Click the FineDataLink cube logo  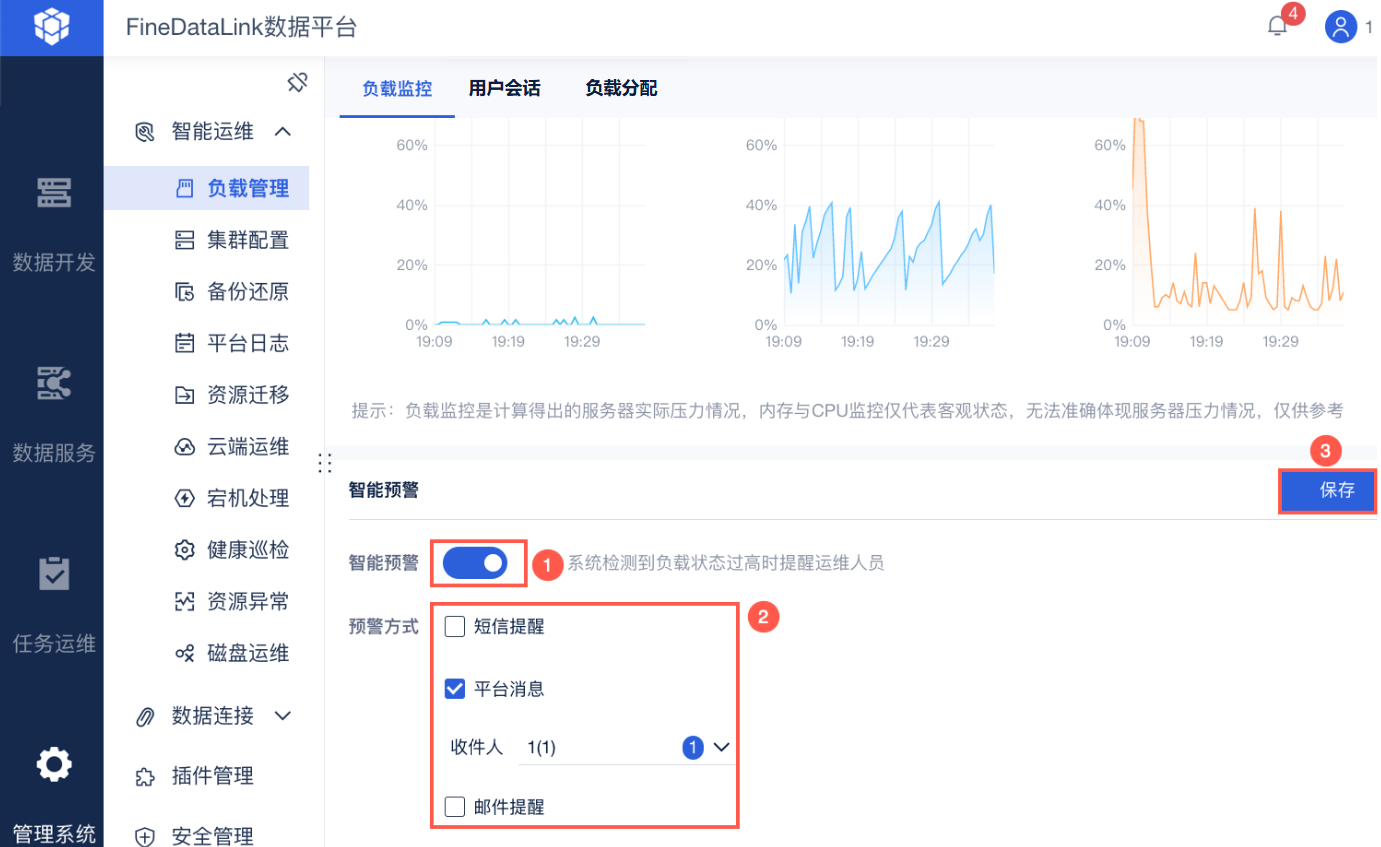[x=51, y=27]
